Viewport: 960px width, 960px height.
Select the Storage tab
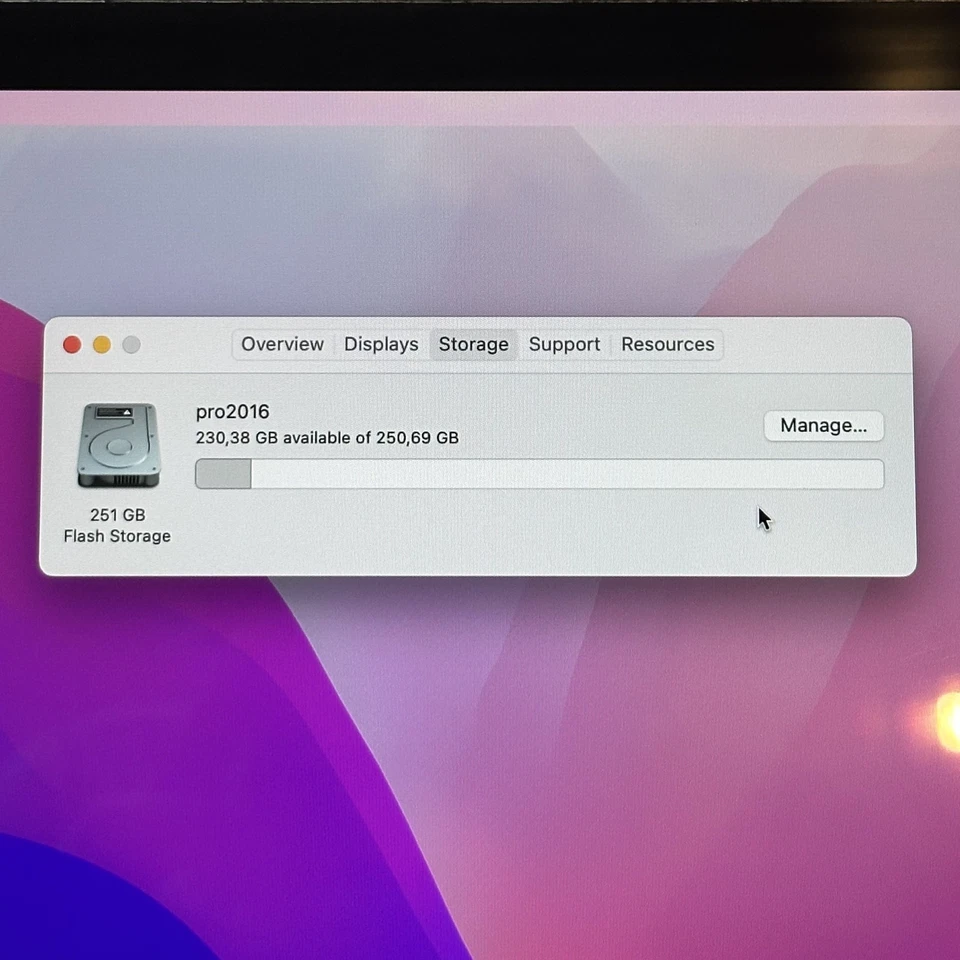click(x=473, y=345)
